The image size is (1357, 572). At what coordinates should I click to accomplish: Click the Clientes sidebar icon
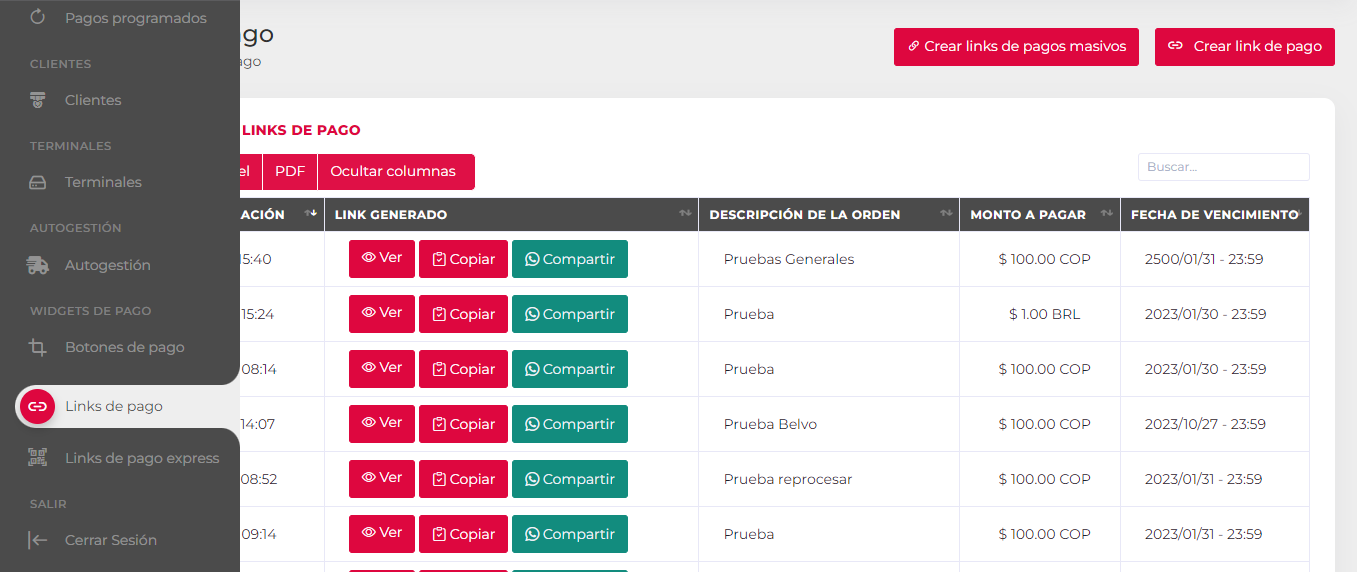point(38,100)
